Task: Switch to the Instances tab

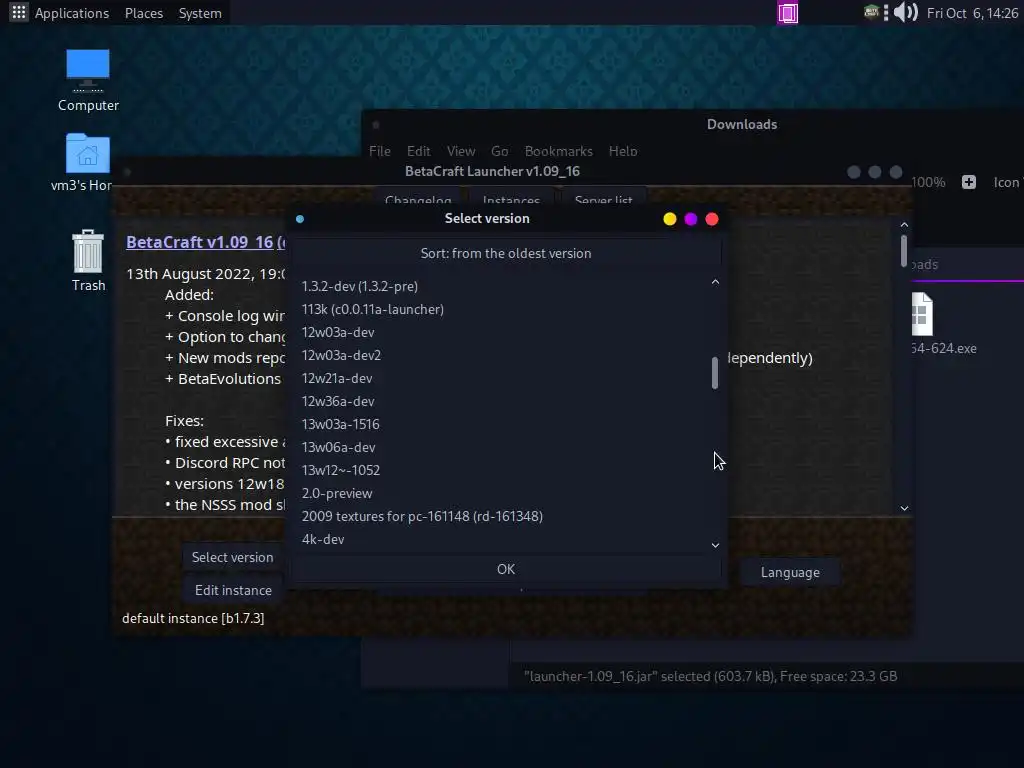Action: click(511, 199)
